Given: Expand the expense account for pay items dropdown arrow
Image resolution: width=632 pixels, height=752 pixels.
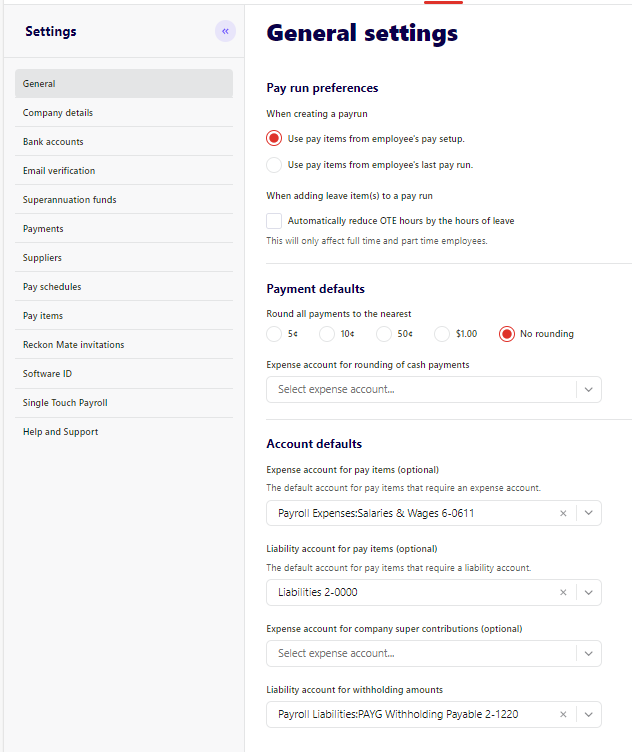Looking at the screenshot, I should pos(589,513).
